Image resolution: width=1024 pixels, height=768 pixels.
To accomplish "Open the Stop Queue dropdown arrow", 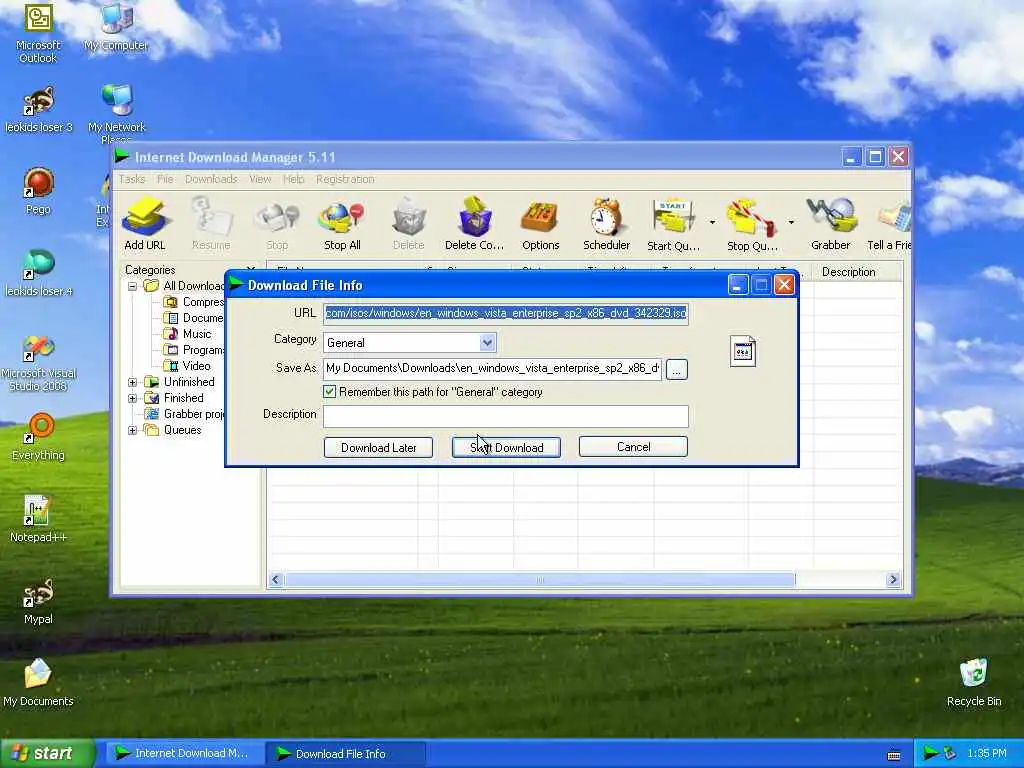I will pyautogui.click(x=791, y=223).
